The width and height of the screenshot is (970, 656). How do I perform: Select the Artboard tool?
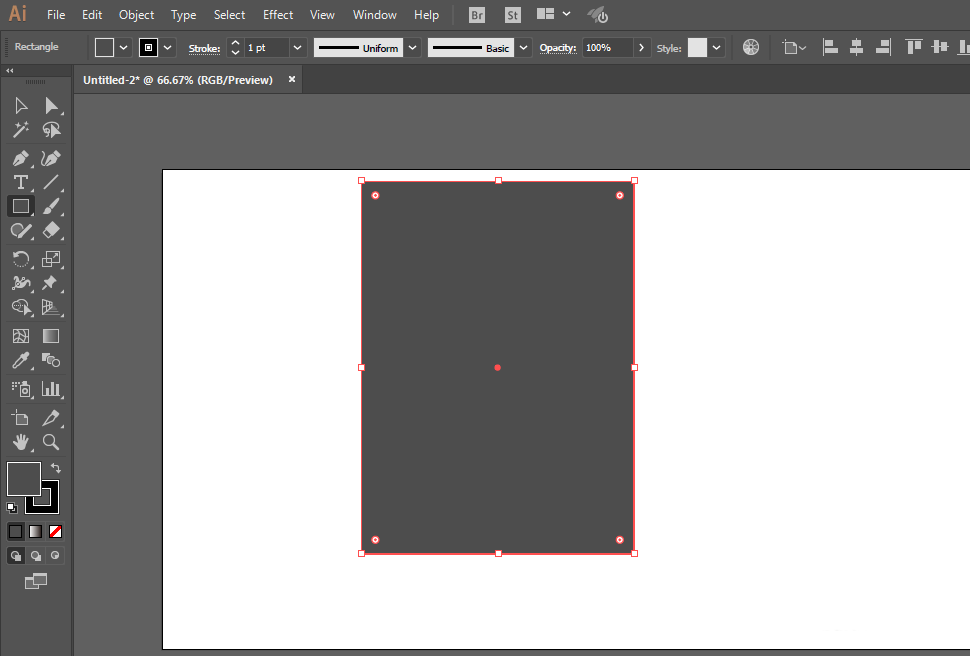(20, 418)
